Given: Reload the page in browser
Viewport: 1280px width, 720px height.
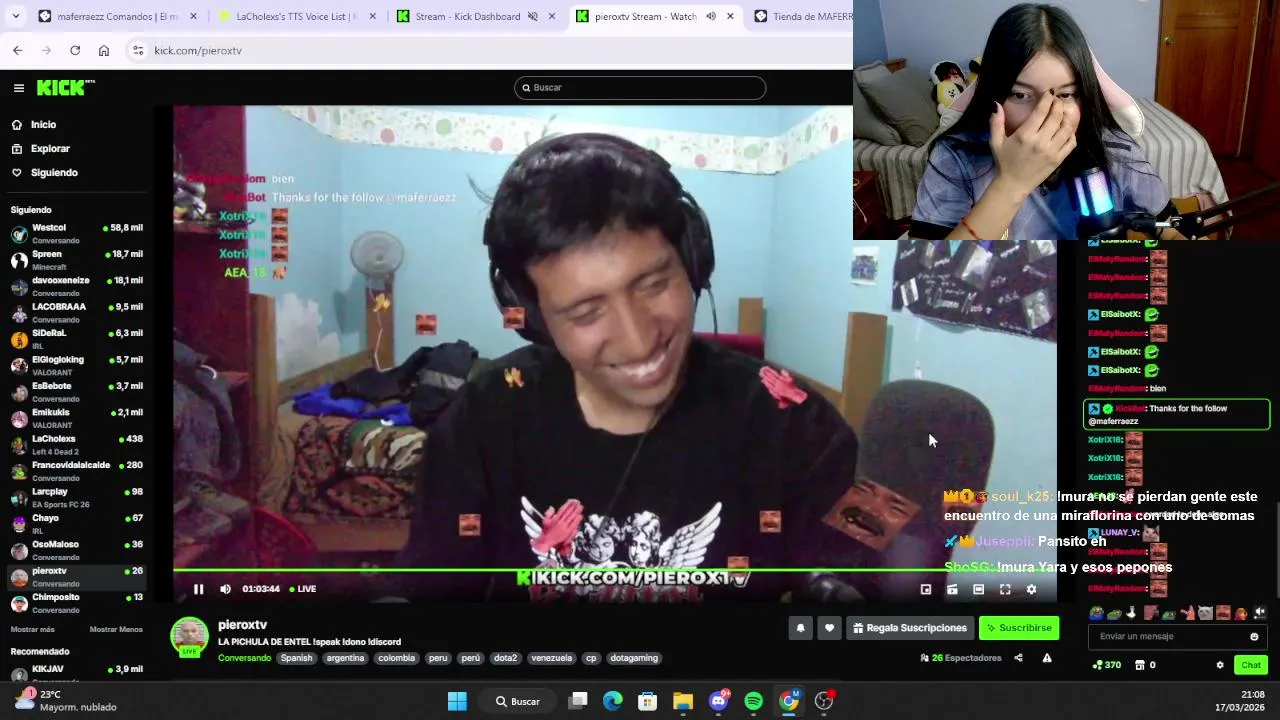Looking at the screenshot, I should (75, 50).
